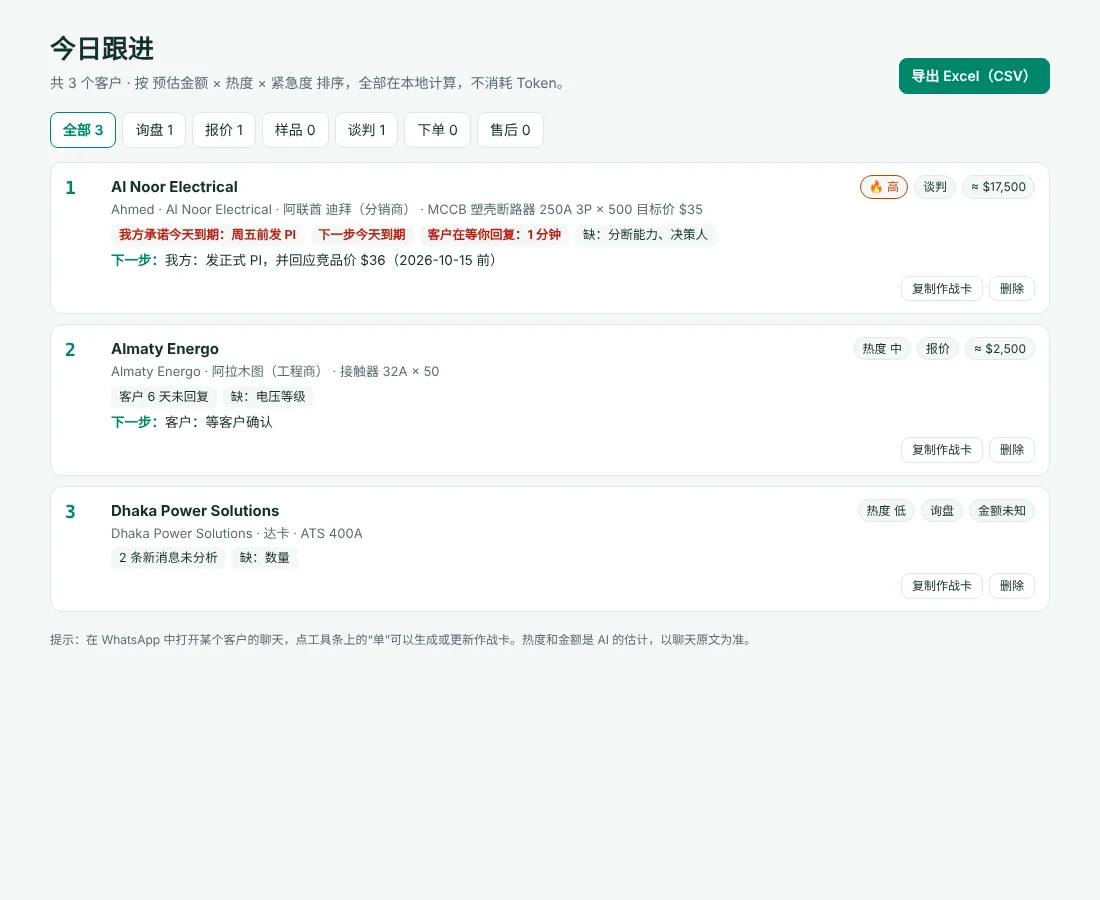Open the Al Noor Electrical customer title
The image size is (1100, 900).
point(174,187)
